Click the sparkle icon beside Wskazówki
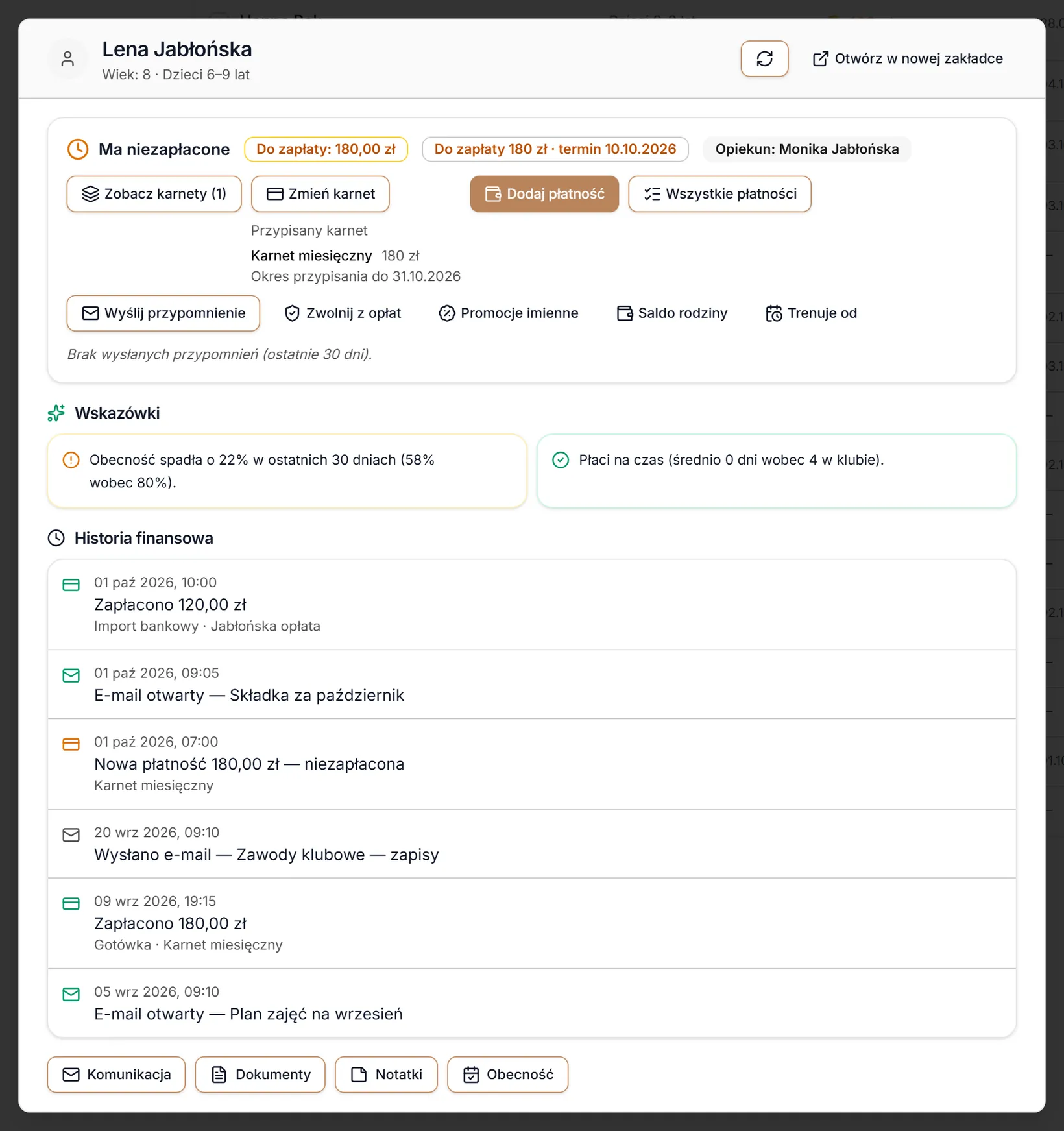Image resolution: width=1064 pixels, height=1131 pixels. coord(56,413)
